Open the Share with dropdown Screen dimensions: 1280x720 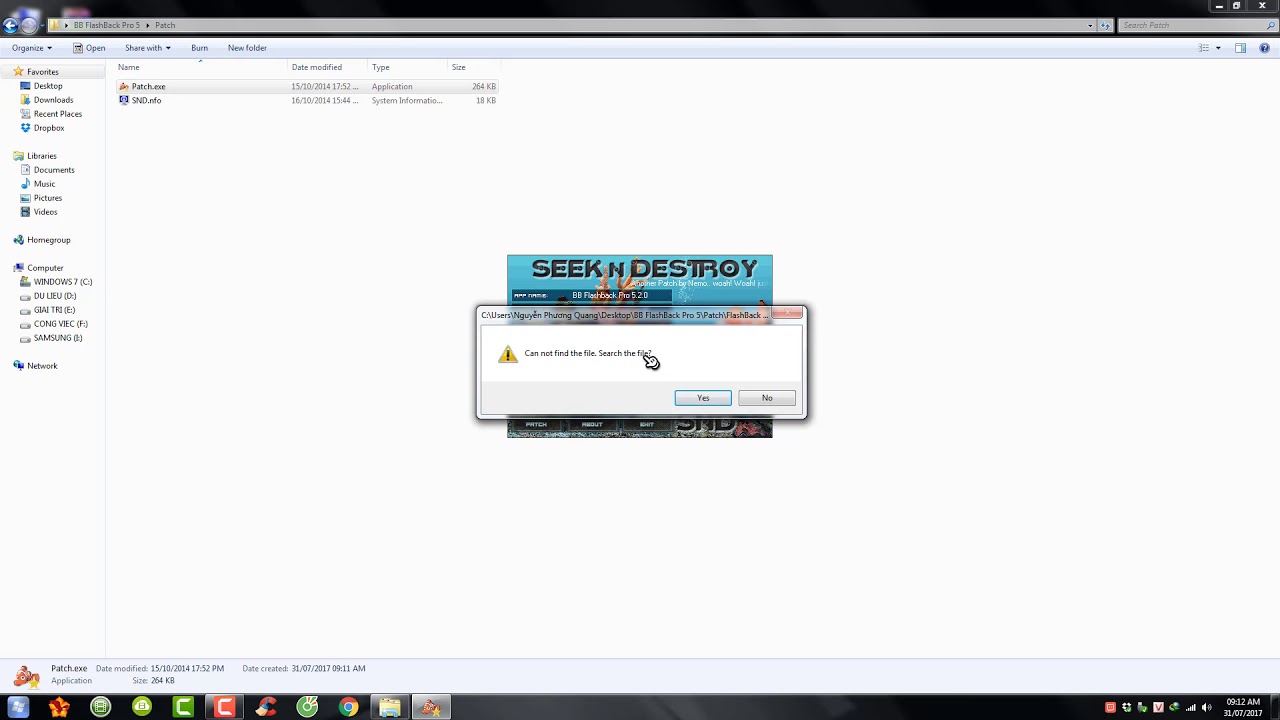click(x=147, y=48)
